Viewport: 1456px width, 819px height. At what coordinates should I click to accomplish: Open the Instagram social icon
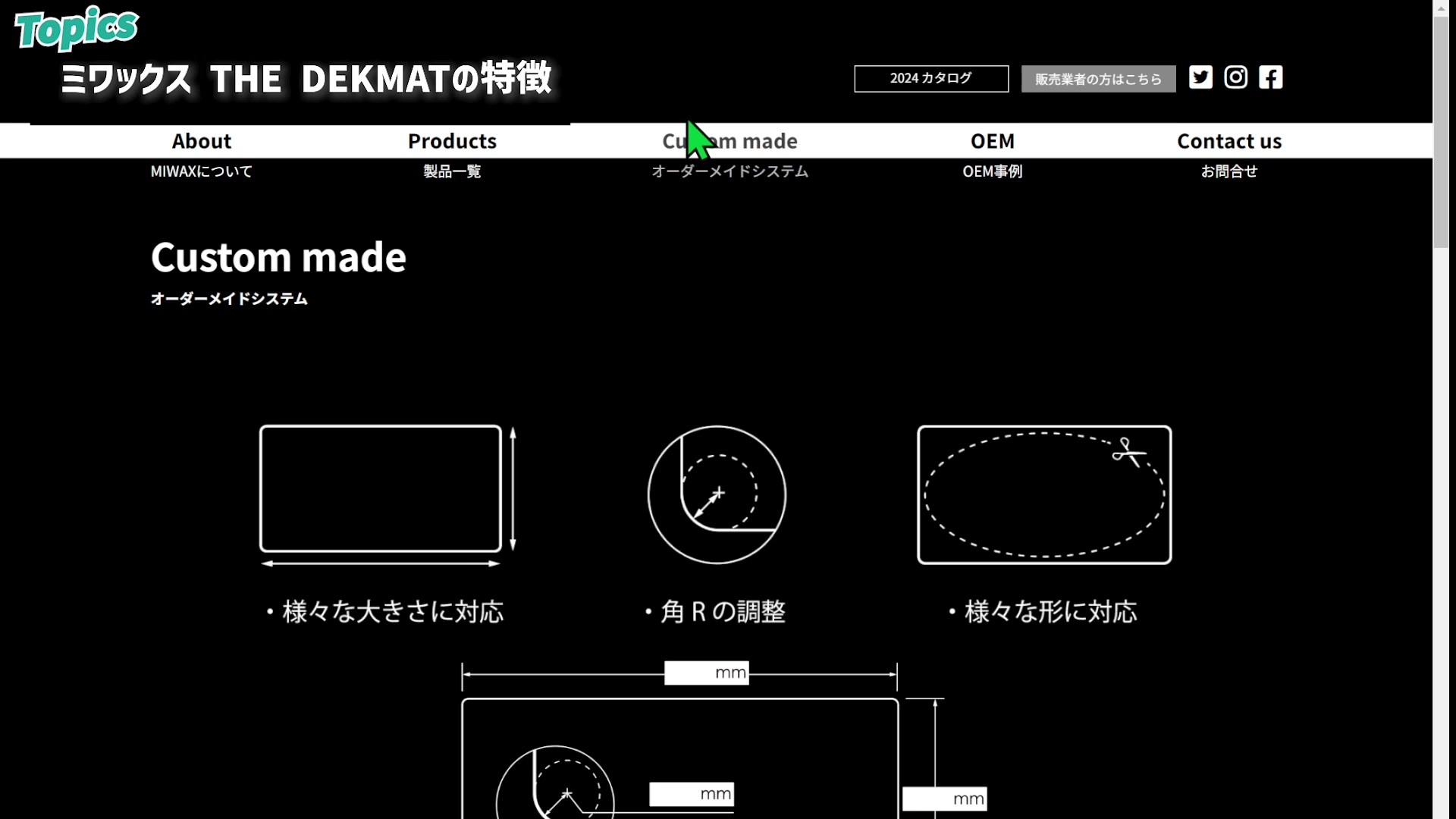click(1235, 77)
